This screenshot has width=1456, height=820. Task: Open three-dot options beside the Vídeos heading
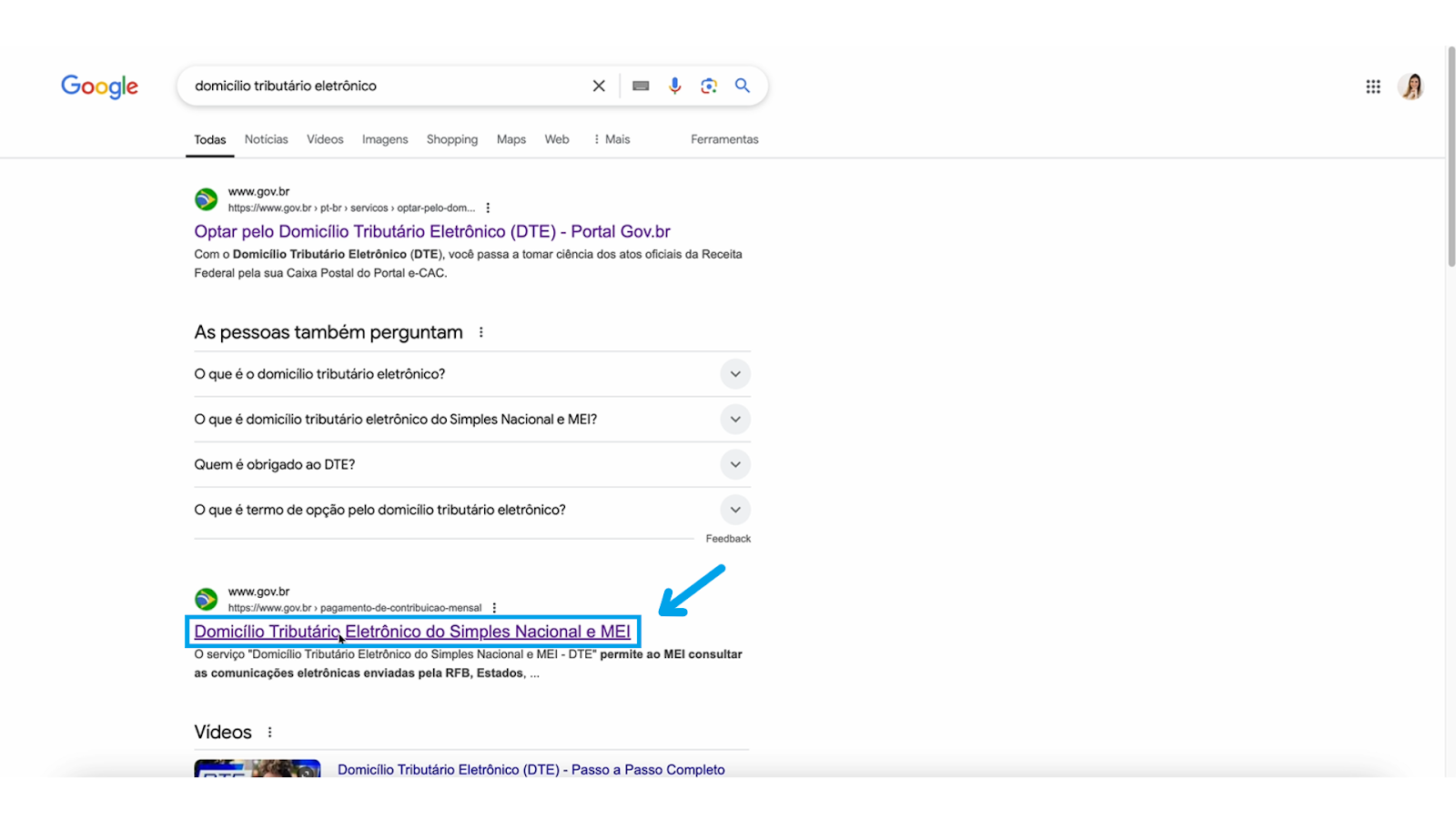click(x=270, y=732)
